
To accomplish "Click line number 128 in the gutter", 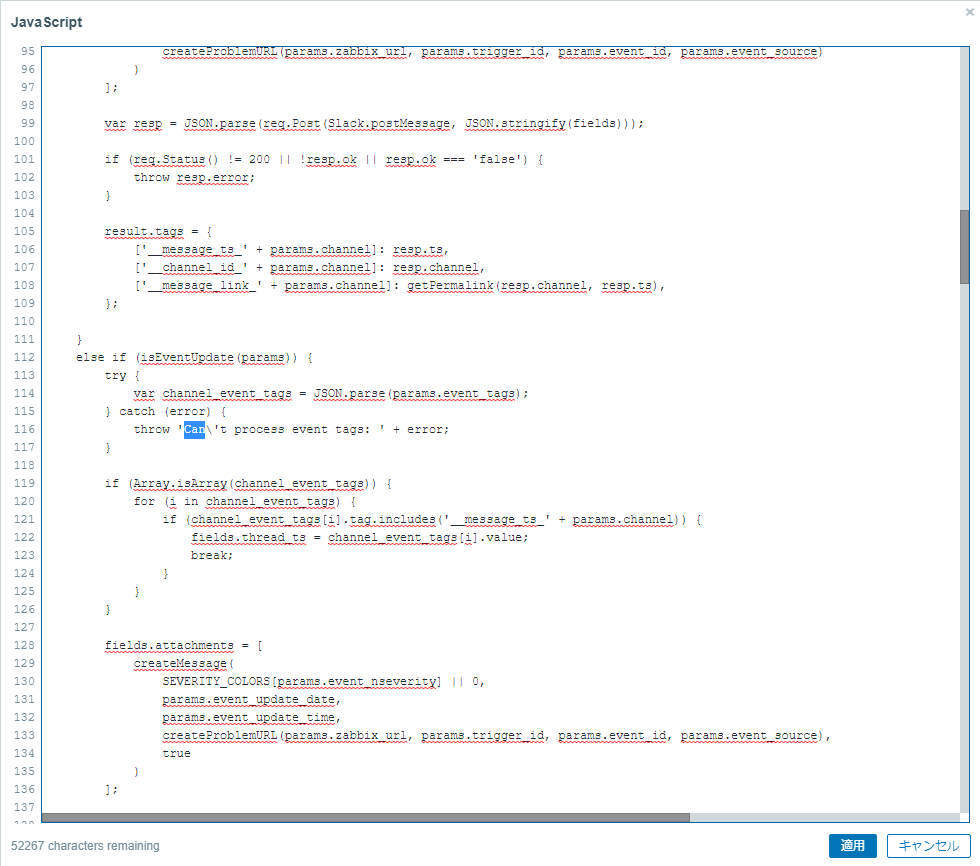I will click(x=23, y=645).
